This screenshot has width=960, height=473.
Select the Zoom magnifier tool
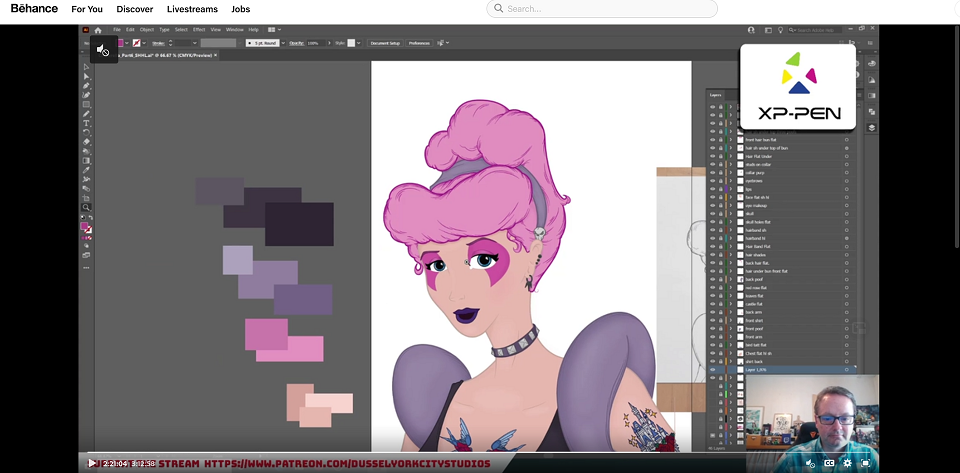[x=86, y=207]
